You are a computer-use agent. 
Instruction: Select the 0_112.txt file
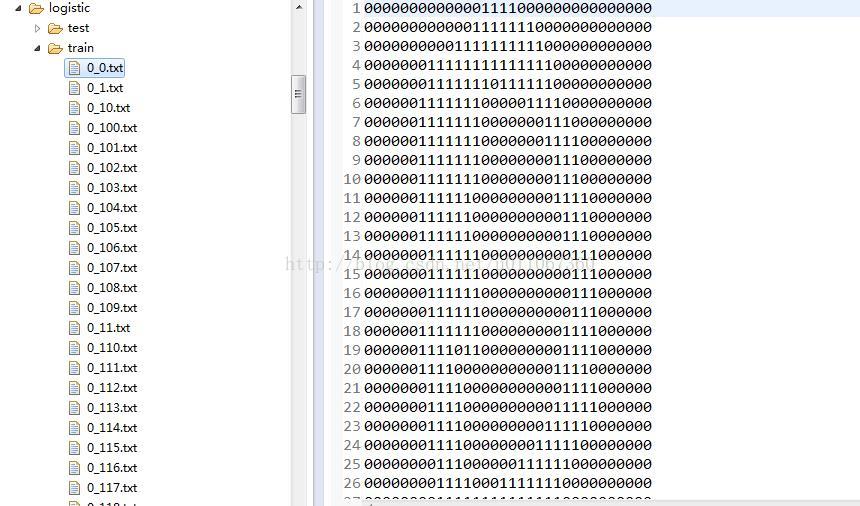coord(112,388)
